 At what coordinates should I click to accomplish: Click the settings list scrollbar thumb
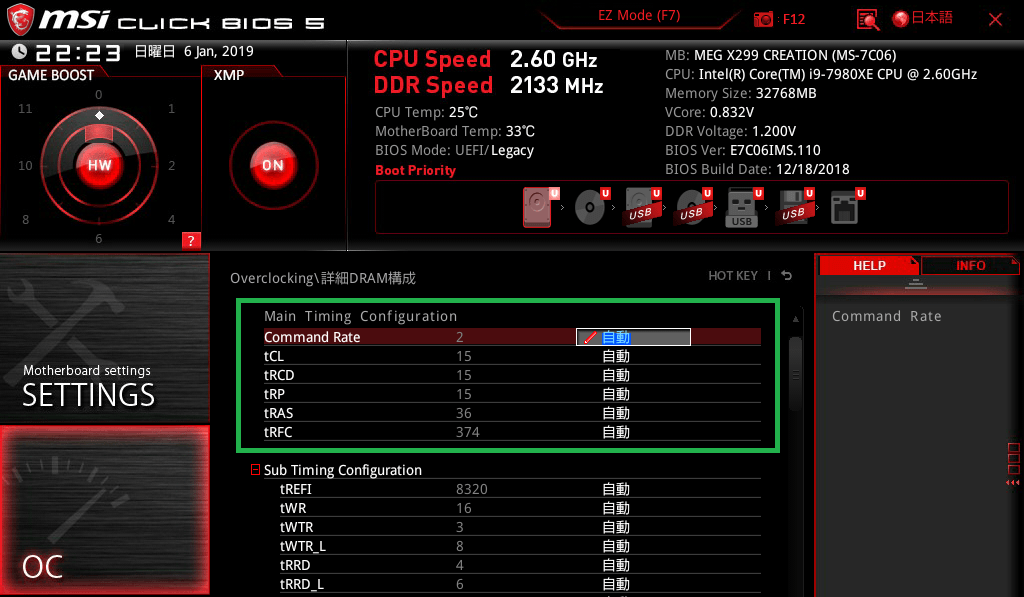795,374
